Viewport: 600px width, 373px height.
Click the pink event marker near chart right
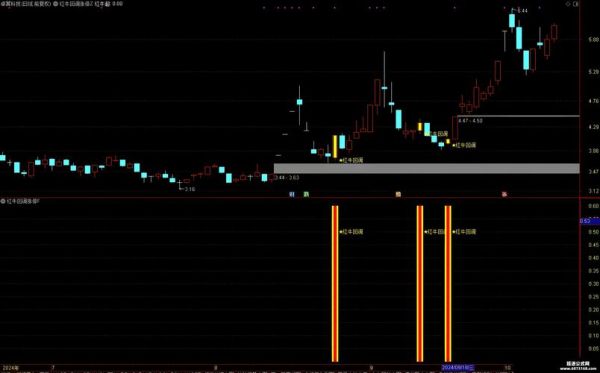point(505,194)
